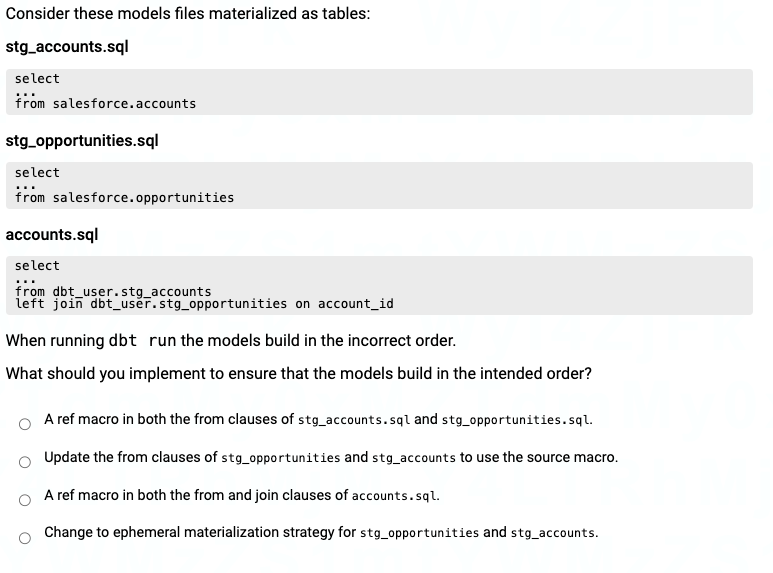Click answer text starting "Change to ephemeral materialization"
The height and width of the screenshot is (573, 773).
pyautogui.click(x=321, y=532)
